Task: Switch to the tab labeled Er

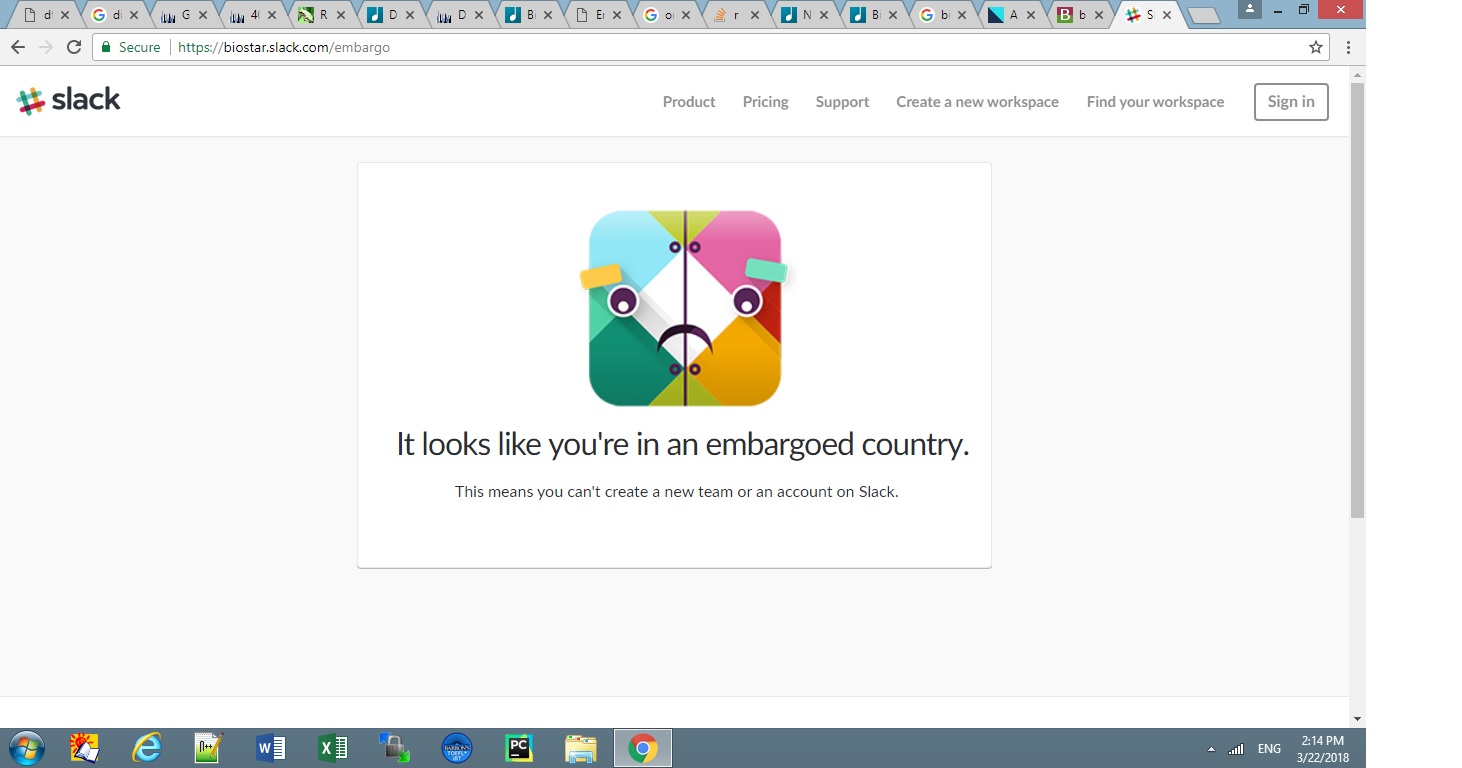Action: click(x=599, y=15)
